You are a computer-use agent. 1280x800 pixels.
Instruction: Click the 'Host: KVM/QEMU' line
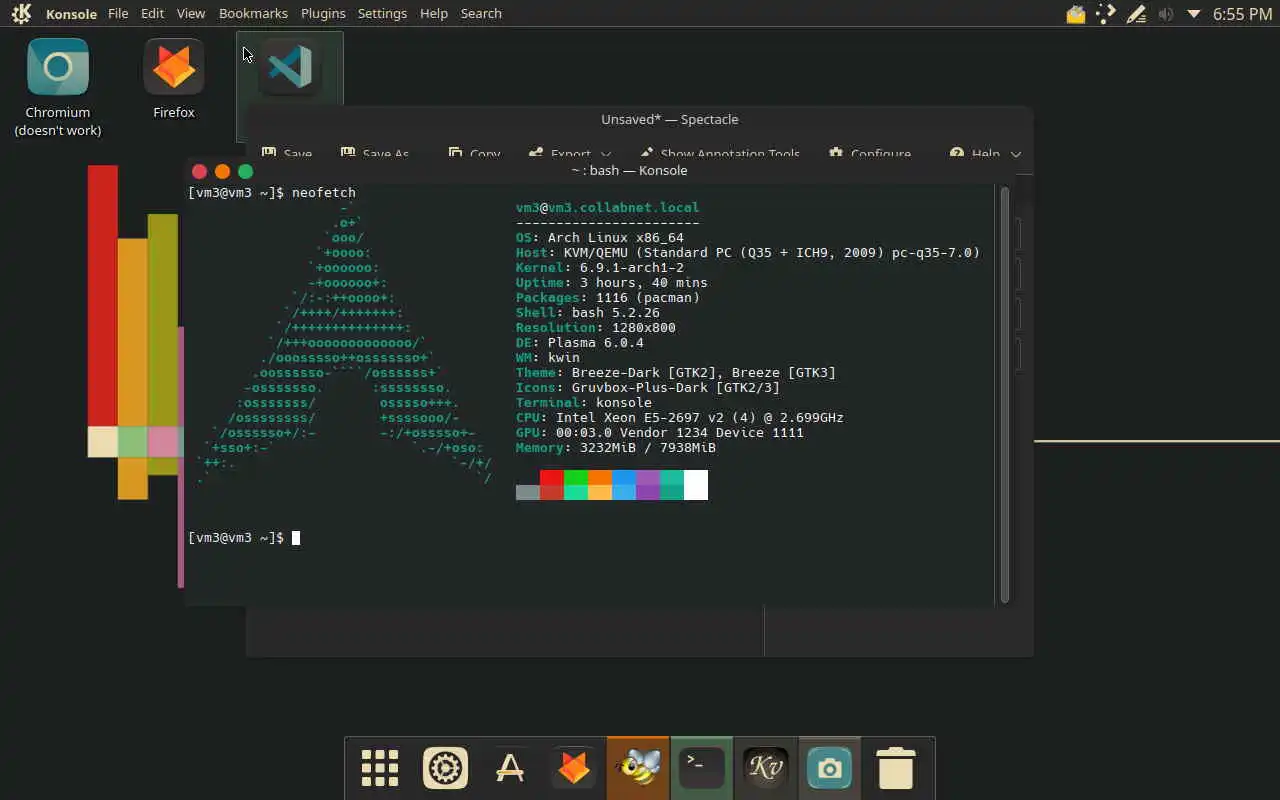[x=748, y=252]
